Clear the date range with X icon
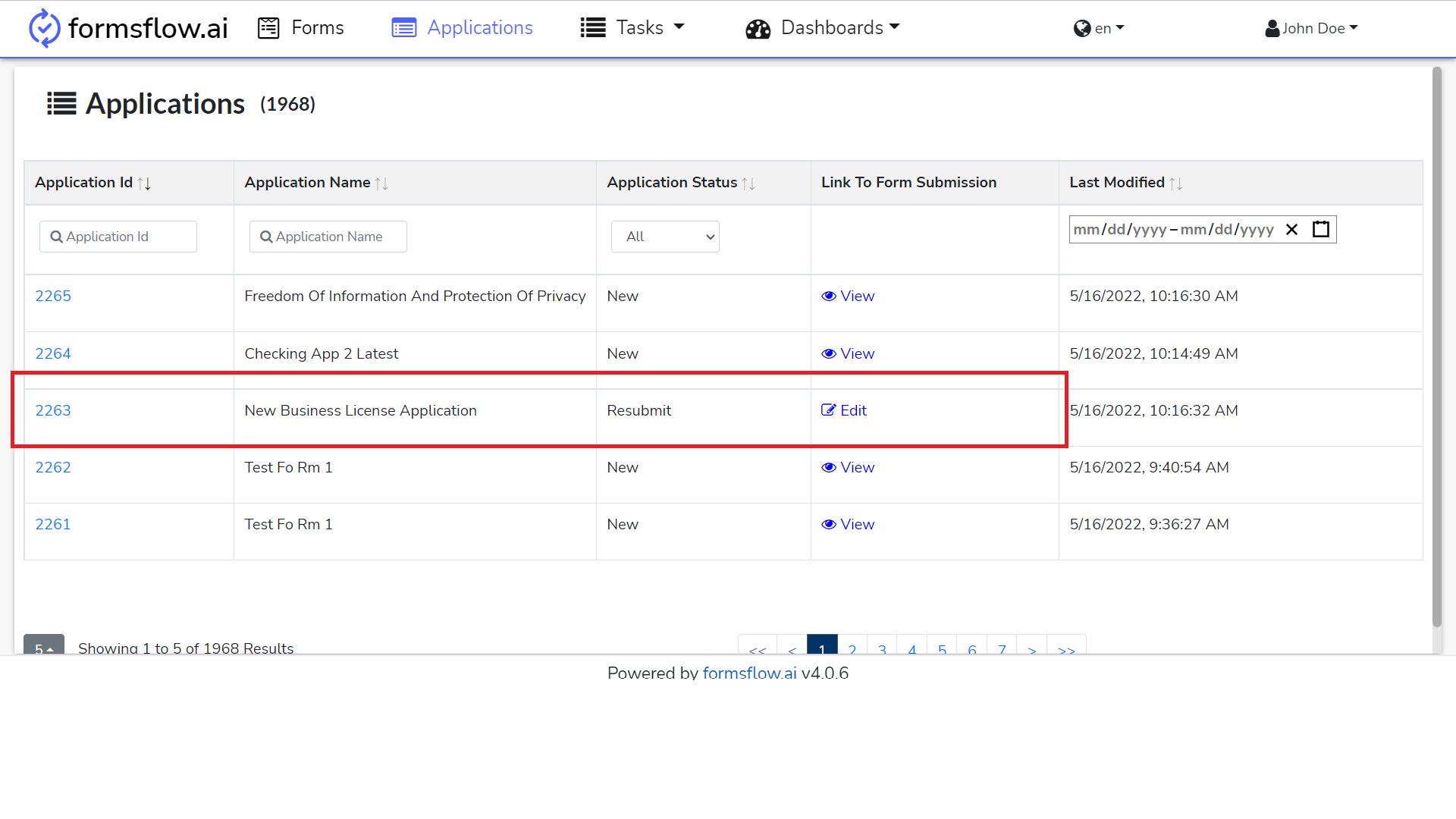 coord(1292,229)
